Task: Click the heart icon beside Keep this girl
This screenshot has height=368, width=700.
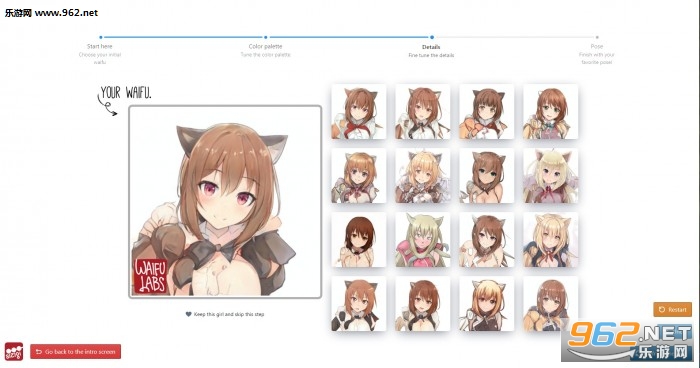Action: coord(188,314)
